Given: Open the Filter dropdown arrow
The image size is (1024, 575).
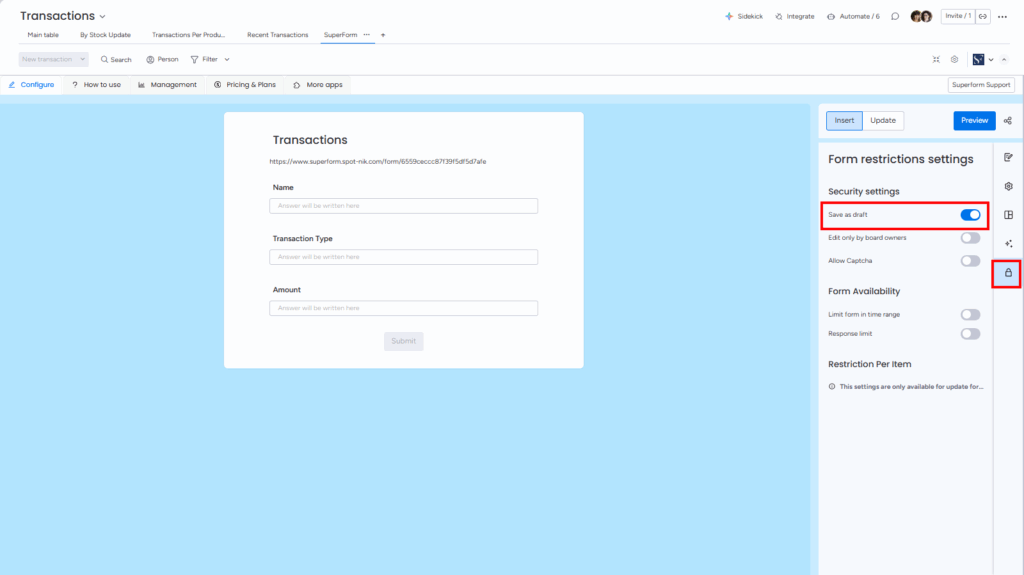Looking at the screenshot, I should [227, 60].
